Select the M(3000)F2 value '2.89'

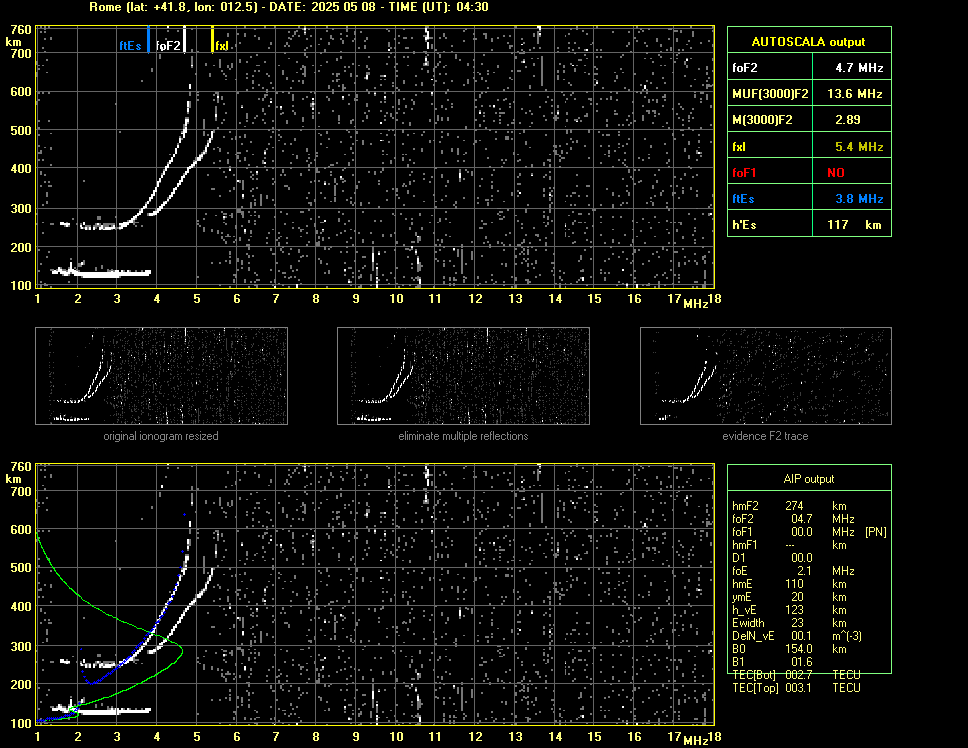(x=848, y=120)
